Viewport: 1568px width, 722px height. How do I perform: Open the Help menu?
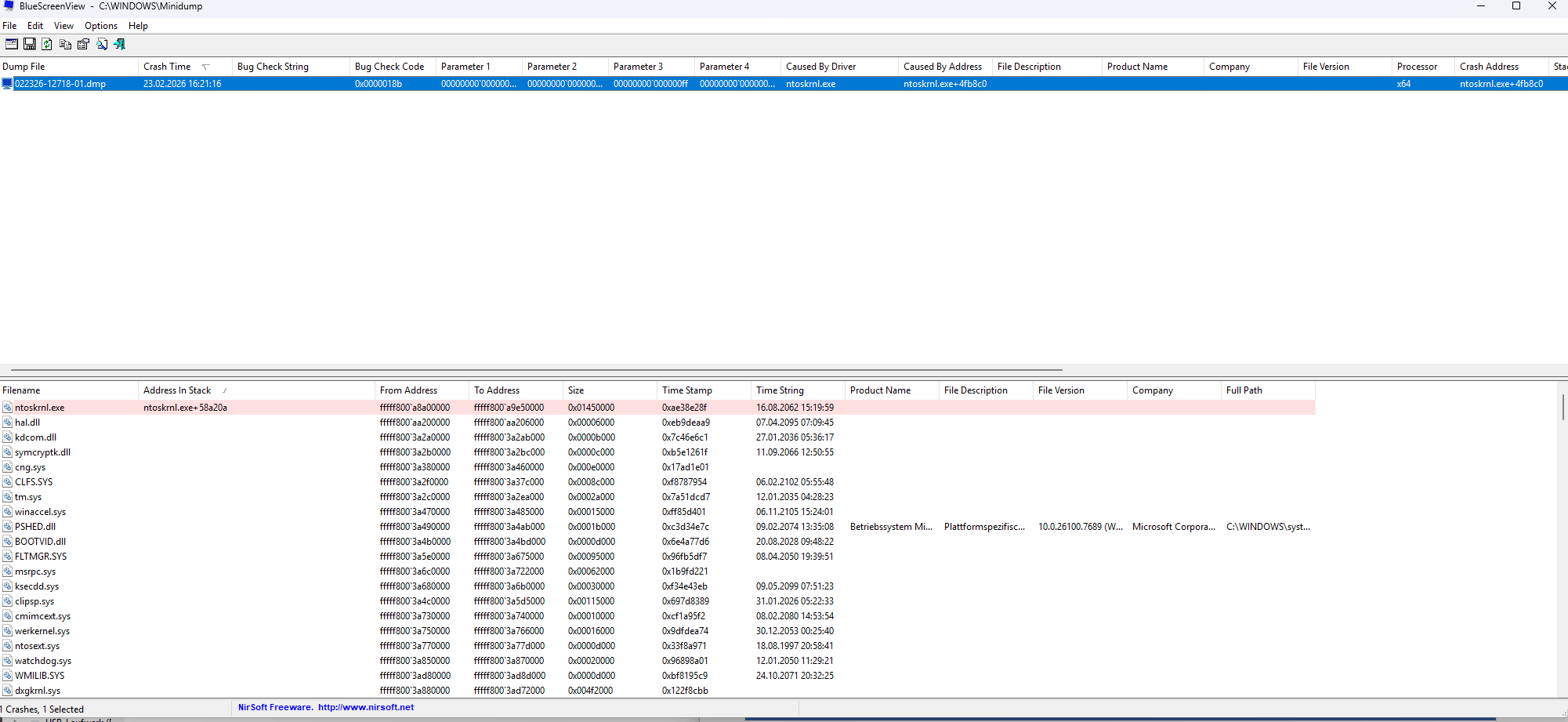pos(138,26)
